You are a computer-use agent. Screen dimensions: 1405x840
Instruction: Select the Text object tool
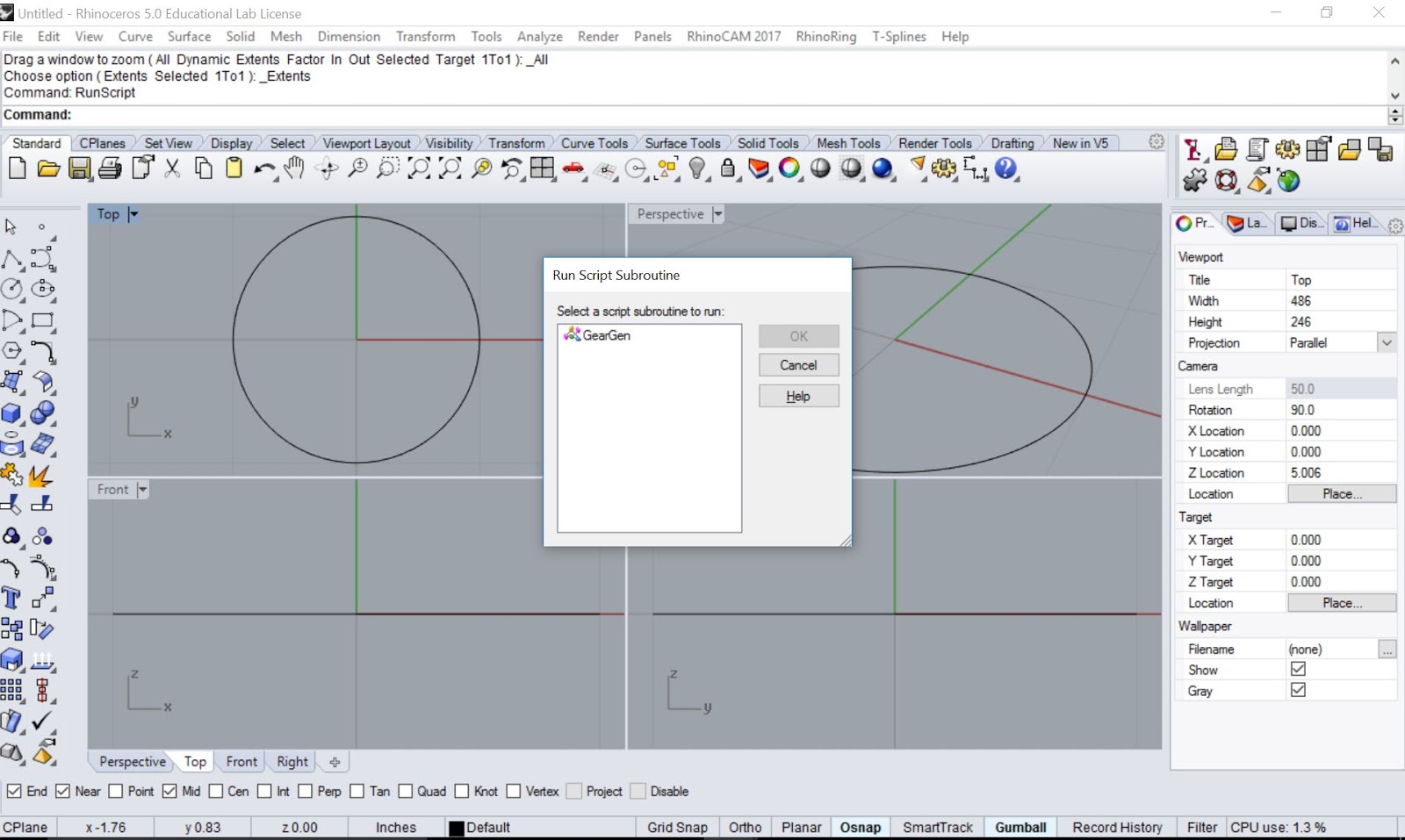point(12,598)
